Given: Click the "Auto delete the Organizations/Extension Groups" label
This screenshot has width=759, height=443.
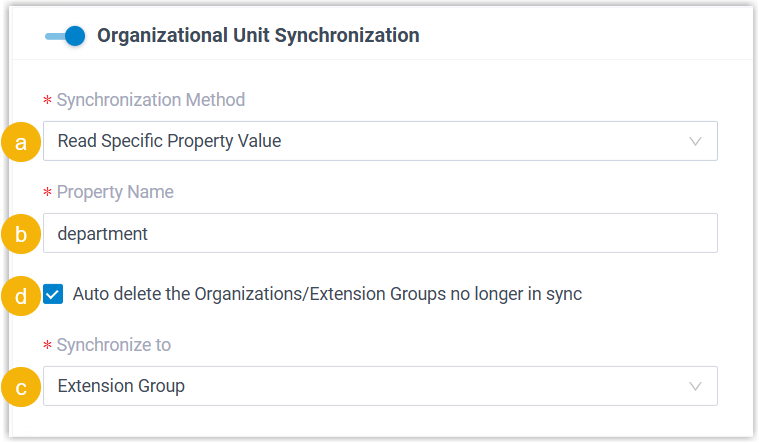Looking at the screenshot, I should pos(327,295).
